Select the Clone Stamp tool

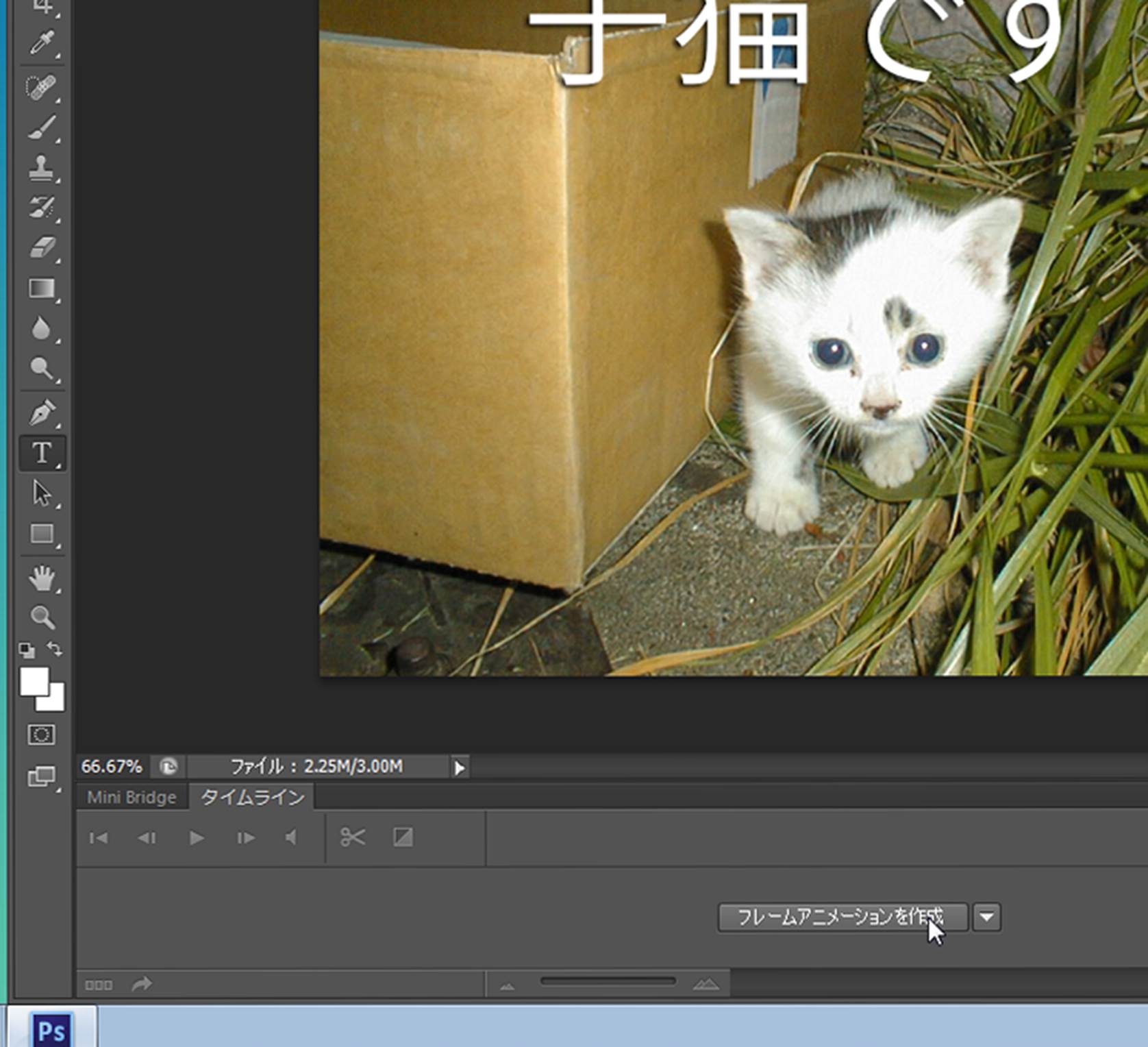tap(41, 167)
